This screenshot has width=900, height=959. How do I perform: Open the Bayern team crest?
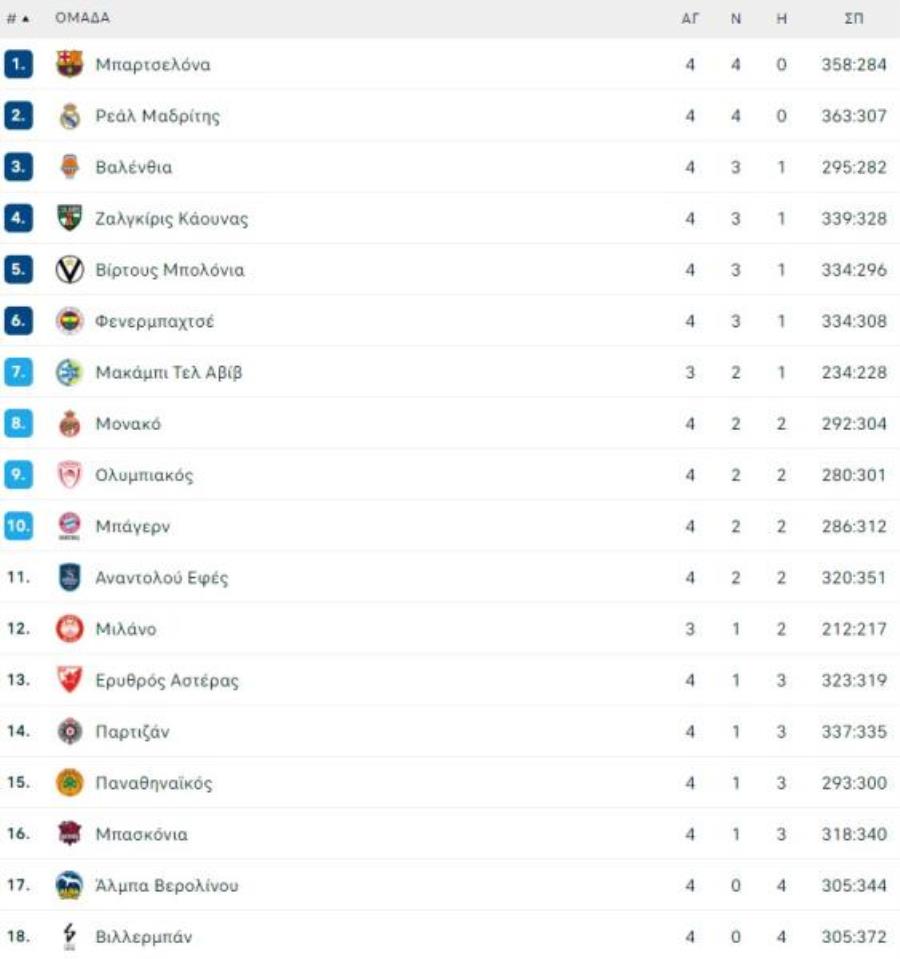point(69,526)
